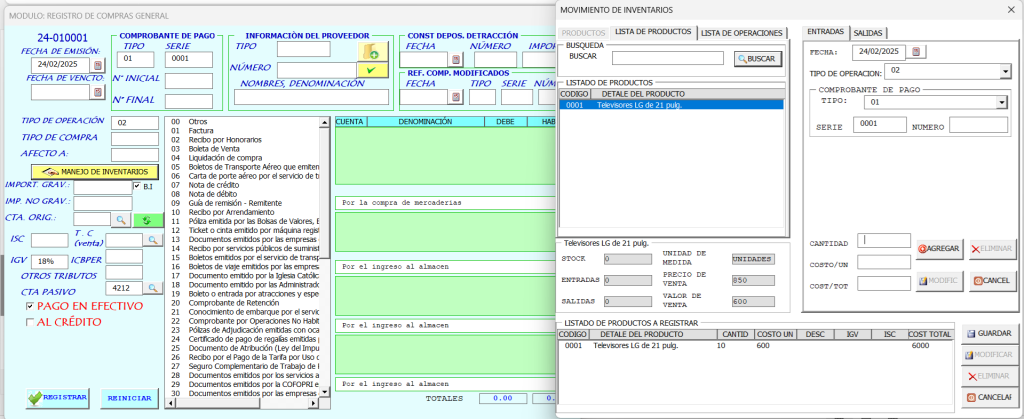Expand the Comprobante de Pago Tipo dropdown
The width and height of the screenshot is (1024, 419).
coord(1001,102)
